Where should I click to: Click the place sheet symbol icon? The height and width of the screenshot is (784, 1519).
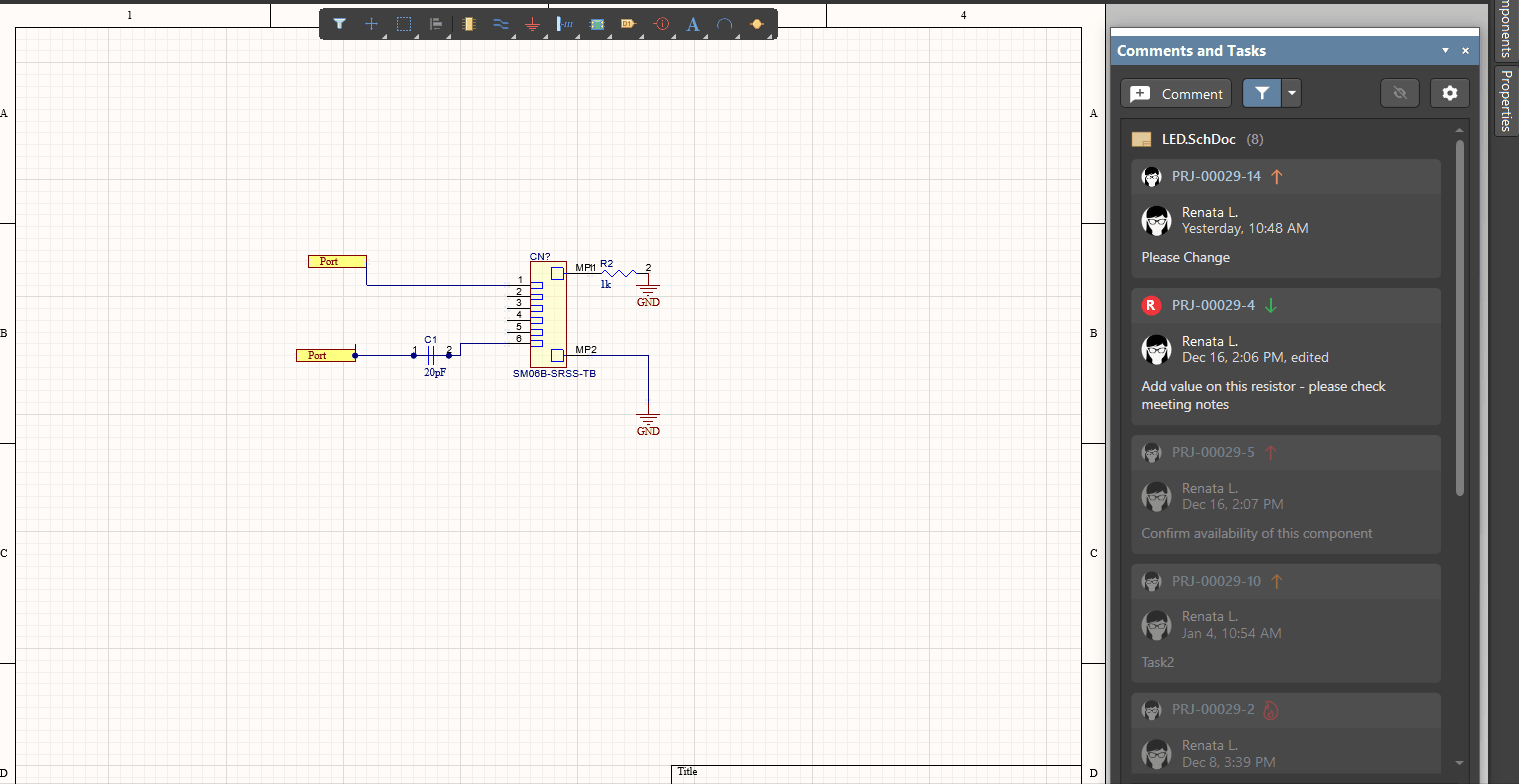(597, 24)
